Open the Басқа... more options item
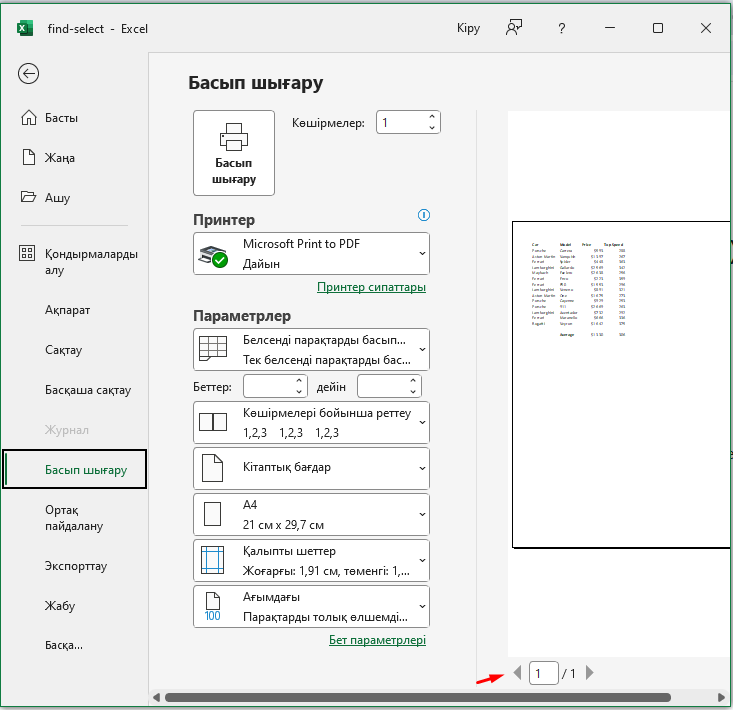Viewport: 733px width, 710px height. [64, 645]
